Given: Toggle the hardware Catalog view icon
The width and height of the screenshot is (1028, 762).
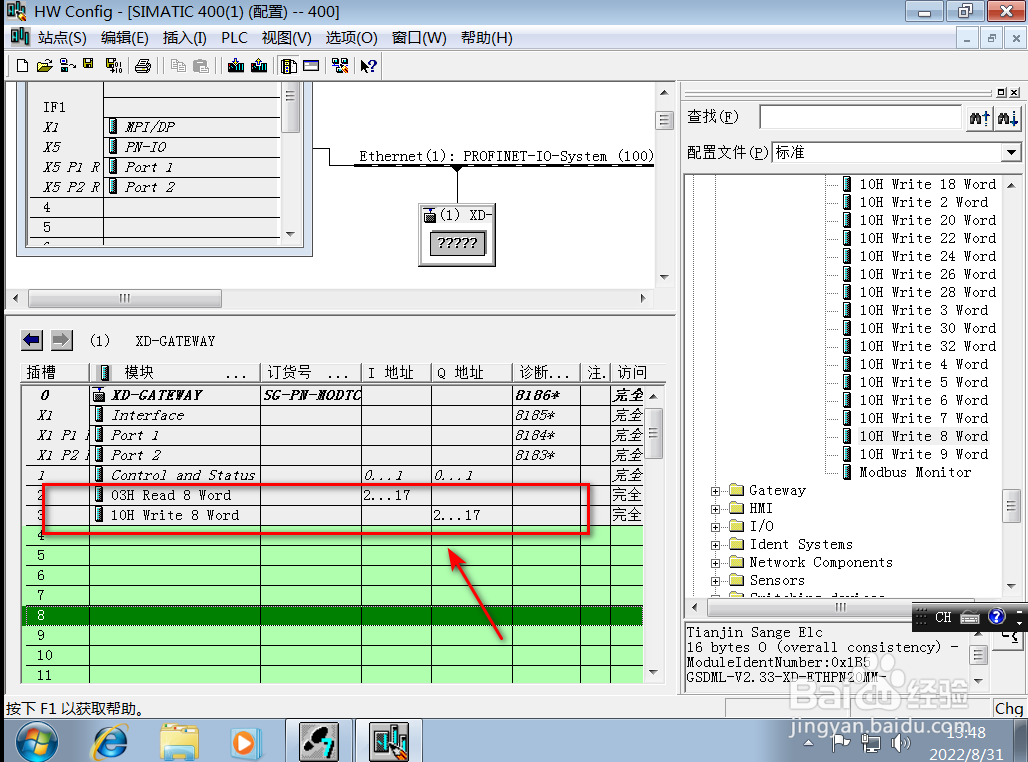Looking at the screenshot, I should [x=288, y=66].
